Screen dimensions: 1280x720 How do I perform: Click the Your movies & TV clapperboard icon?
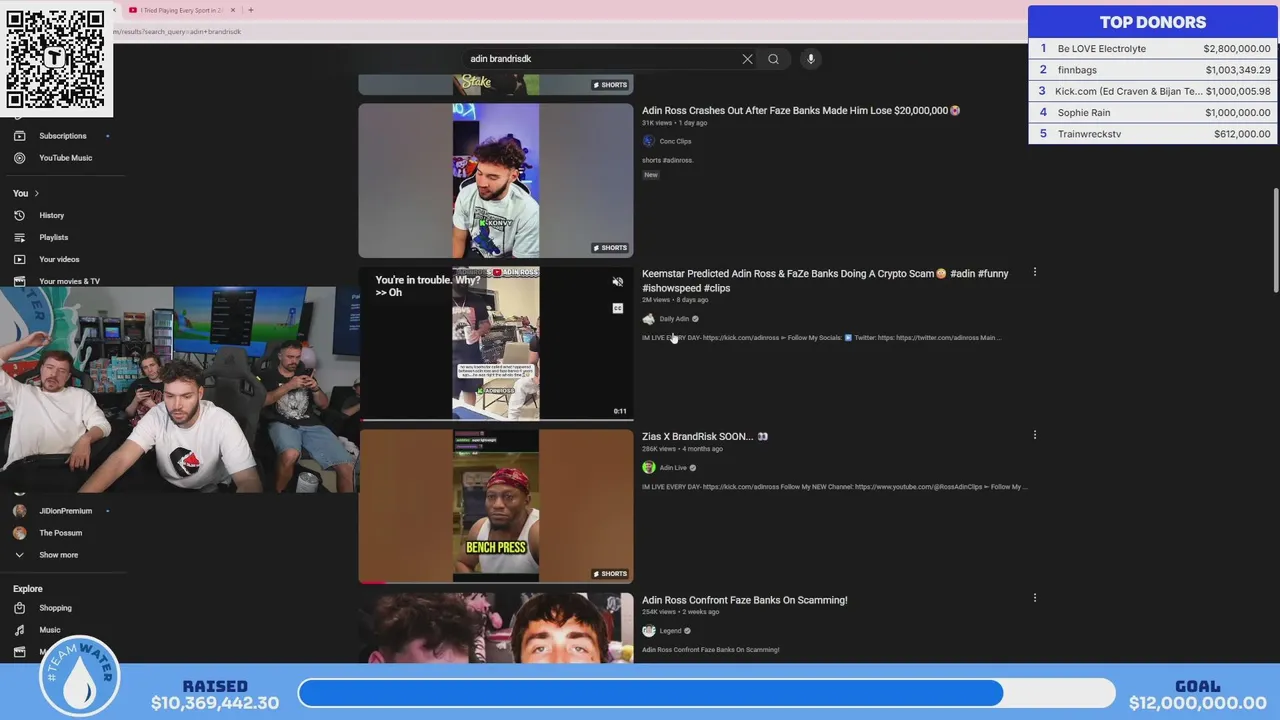click(19, 281)
